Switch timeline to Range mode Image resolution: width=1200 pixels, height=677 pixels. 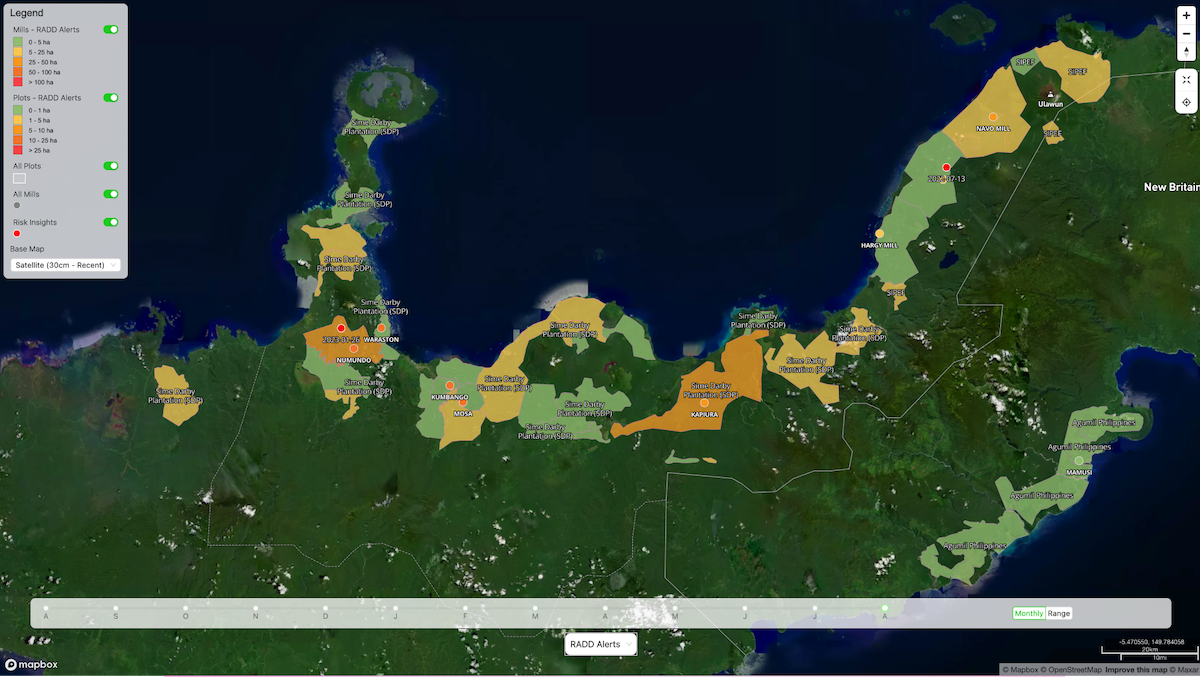click(1058, 613)
